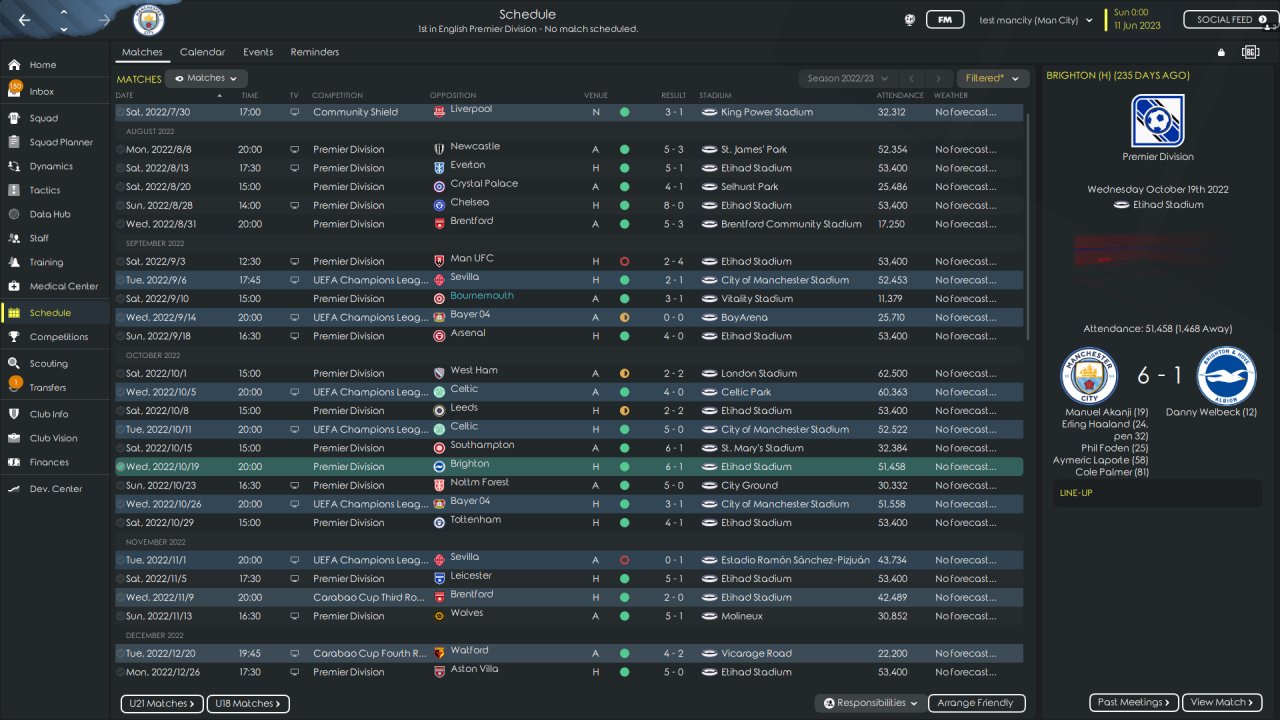Screen dimensions: 1280x720
Task: Open the U21 Matches button
Action: (162, 703)
